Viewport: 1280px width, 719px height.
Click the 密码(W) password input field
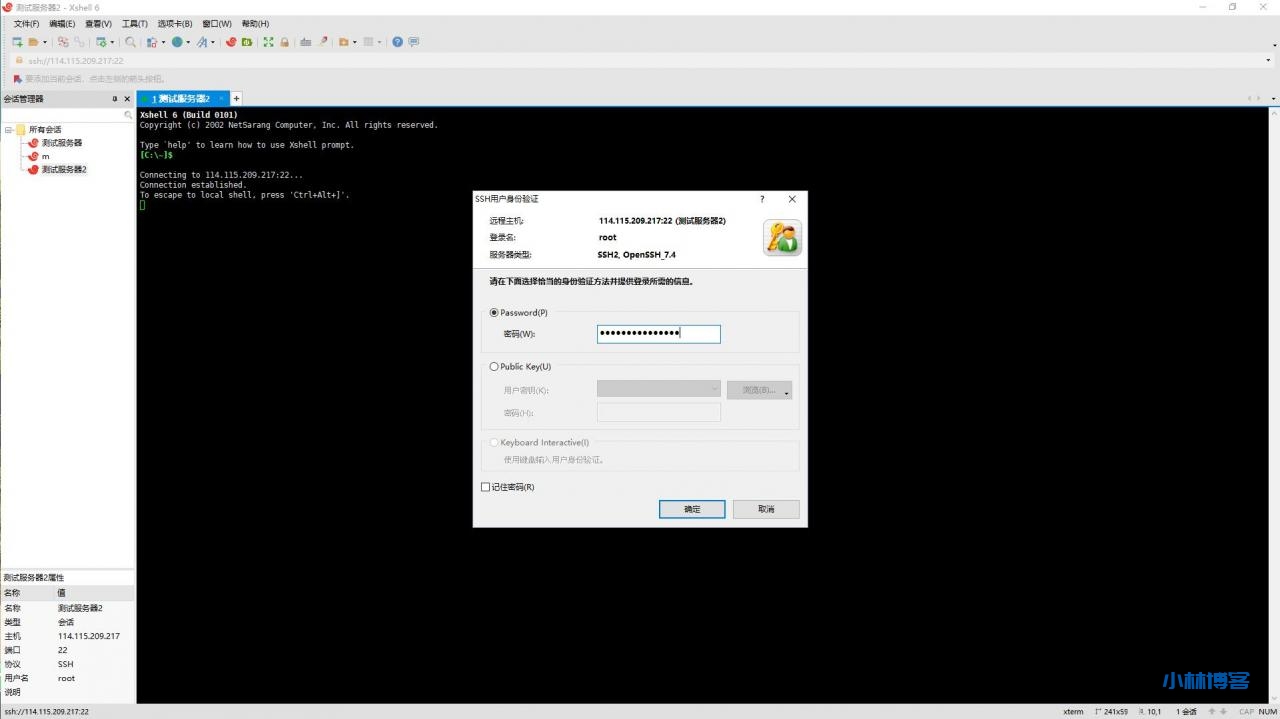click(x=658, y=334)
